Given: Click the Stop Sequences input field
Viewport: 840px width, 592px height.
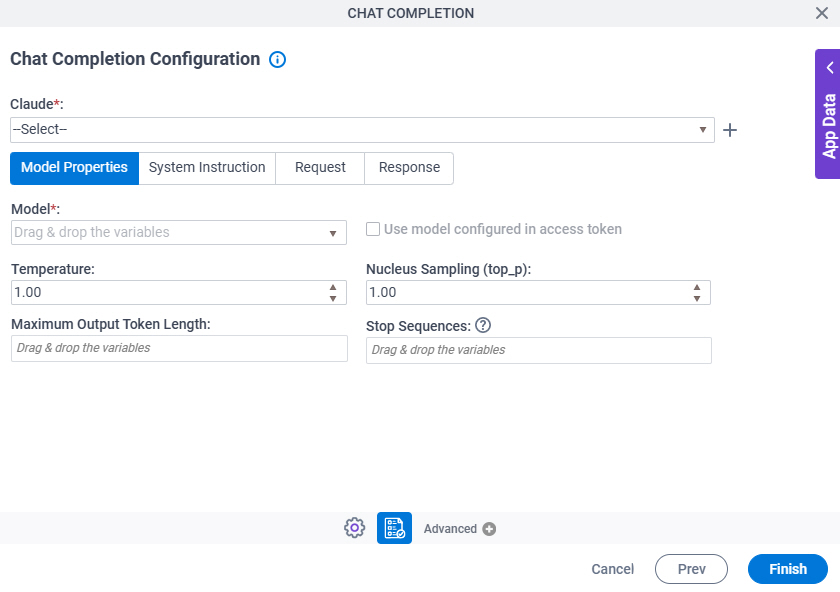Looking at the screenshot, I should [539, 350].
